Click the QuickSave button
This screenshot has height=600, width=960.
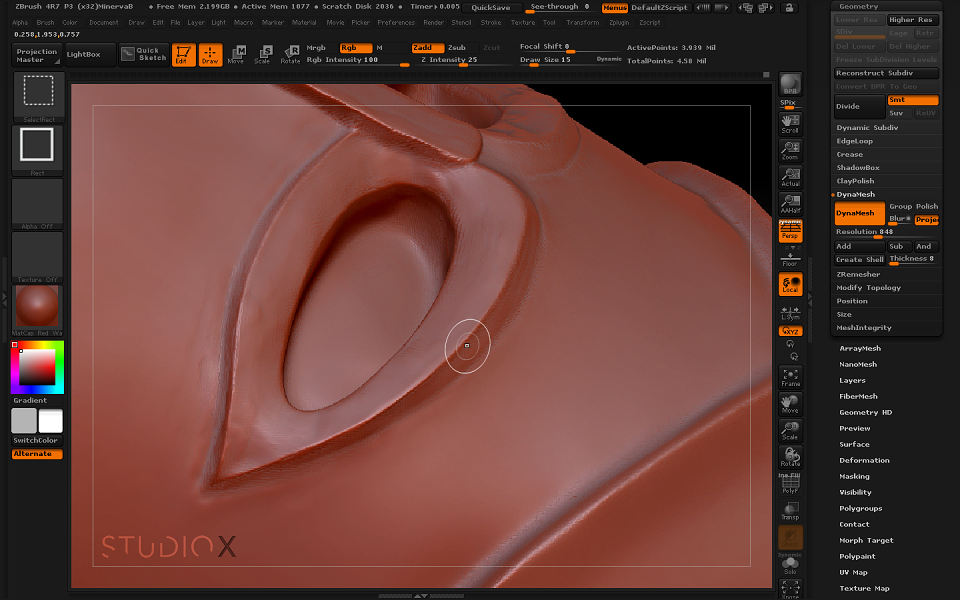click(490, 8)
